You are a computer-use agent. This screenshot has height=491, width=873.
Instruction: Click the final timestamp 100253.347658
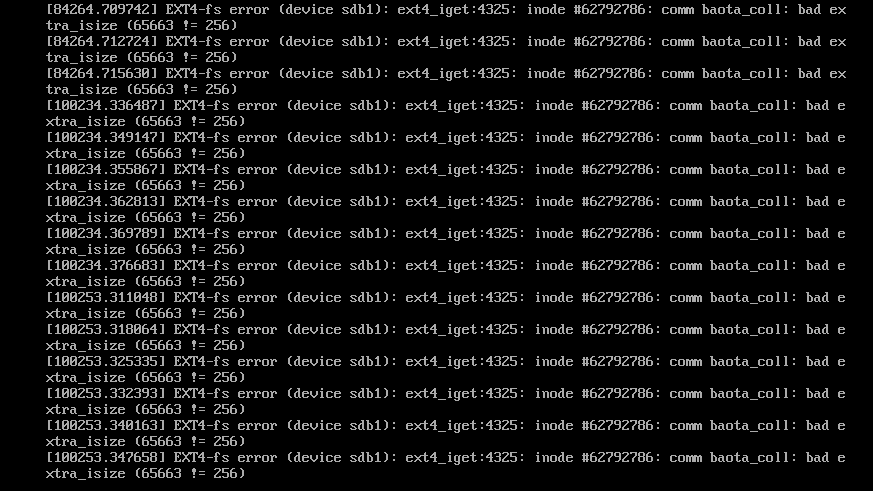tap(106, 458)
